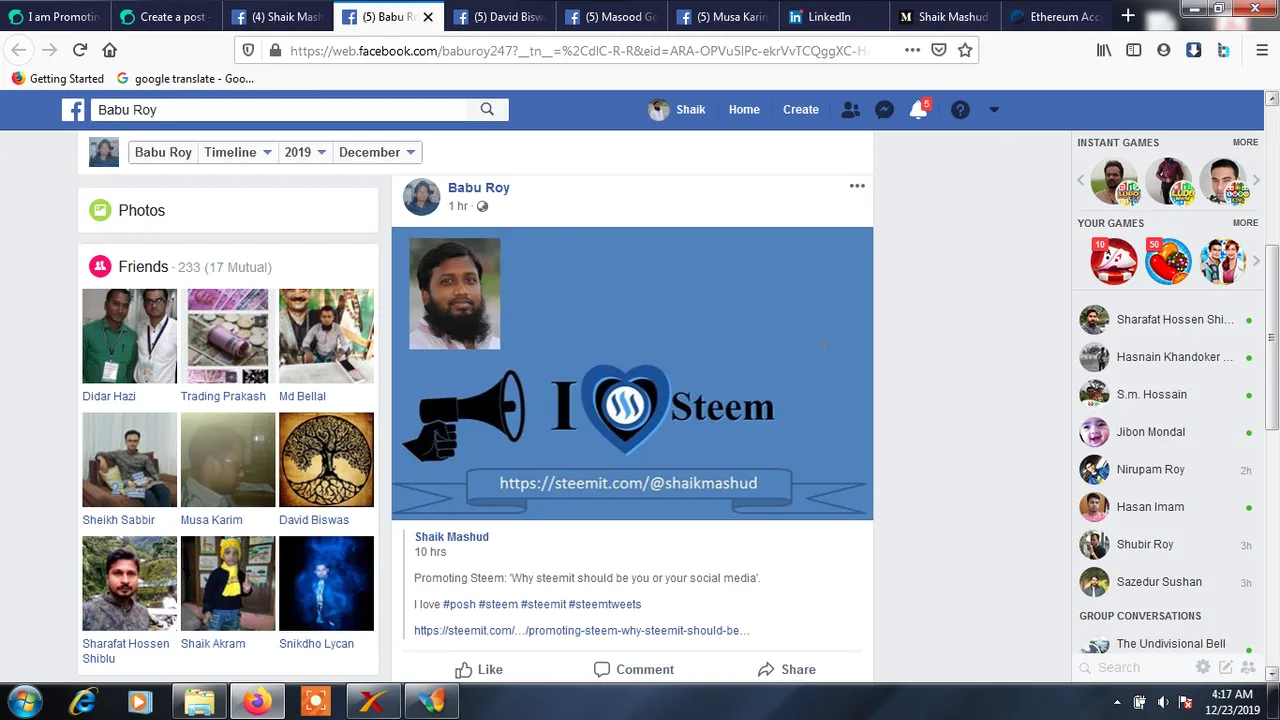Click Babu Roy profile button

click(163, 152)
